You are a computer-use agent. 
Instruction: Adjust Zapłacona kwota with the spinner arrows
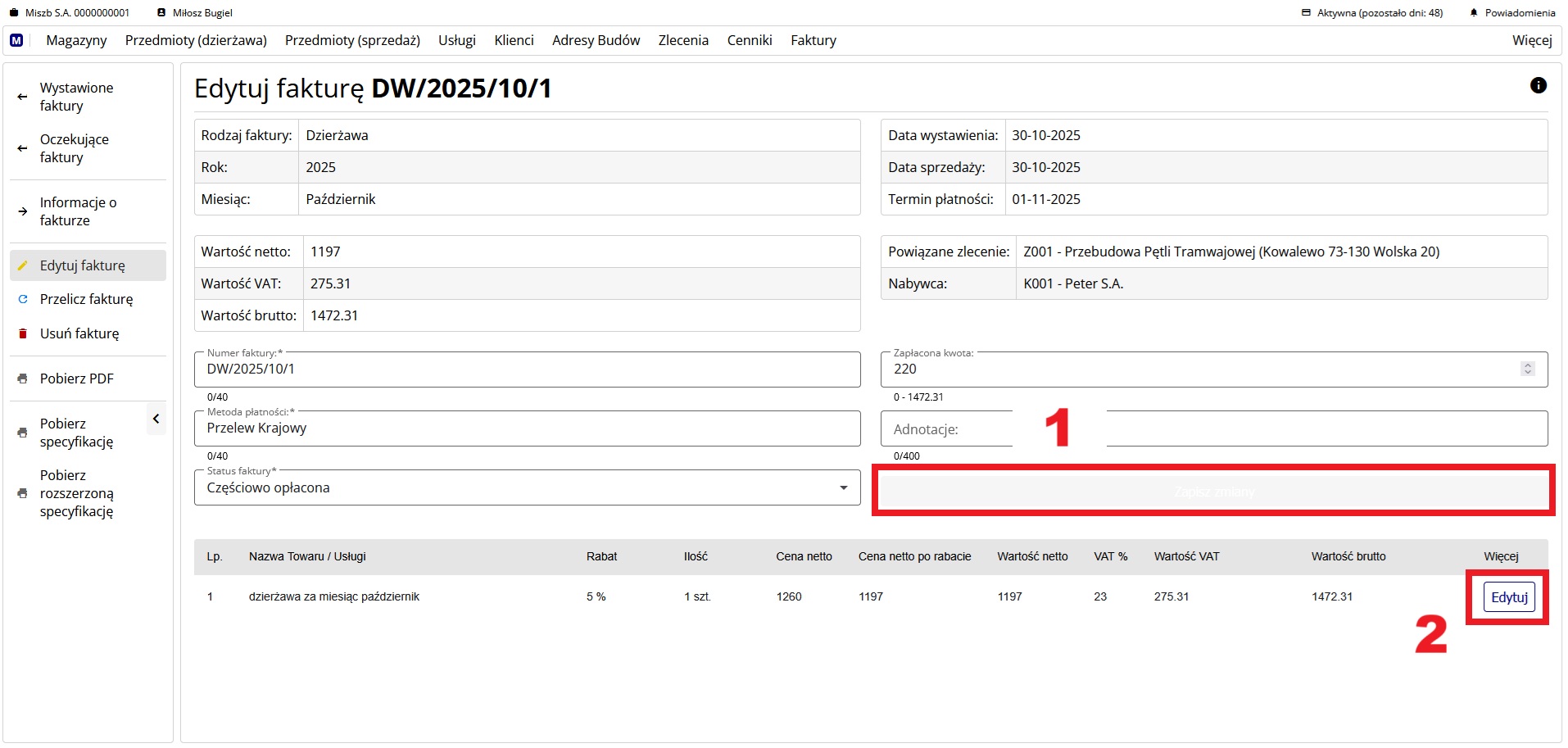click(x=1527, y=369)
